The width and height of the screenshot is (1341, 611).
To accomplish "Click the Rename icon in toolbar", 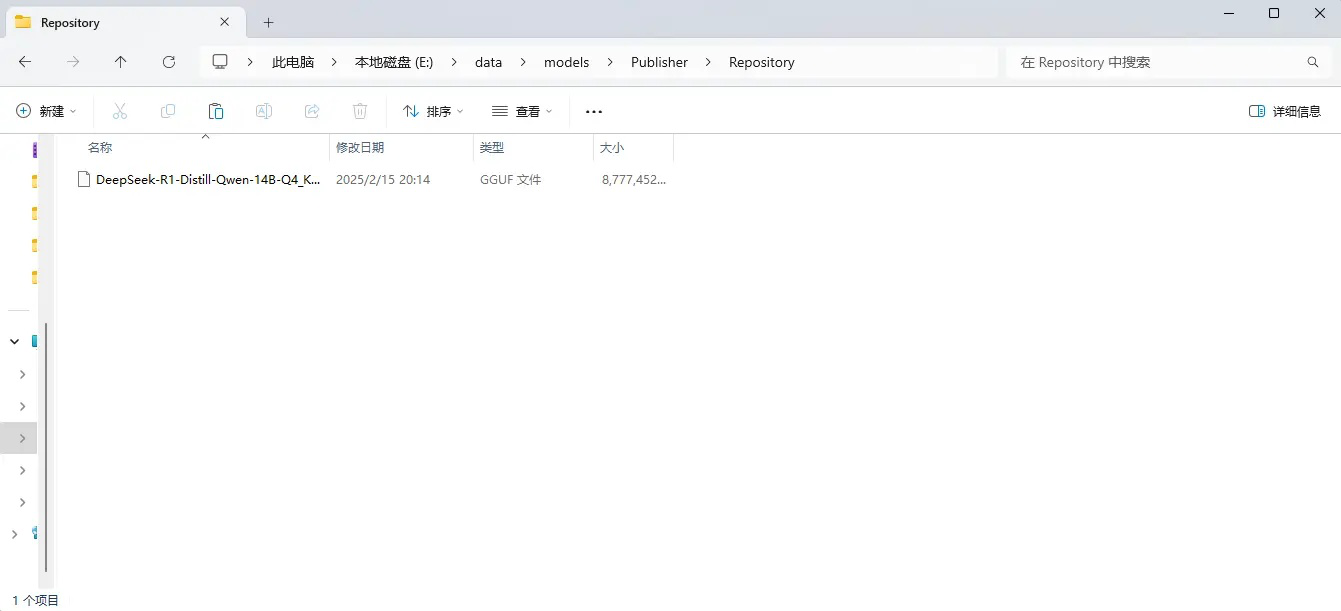I will 264,111.
